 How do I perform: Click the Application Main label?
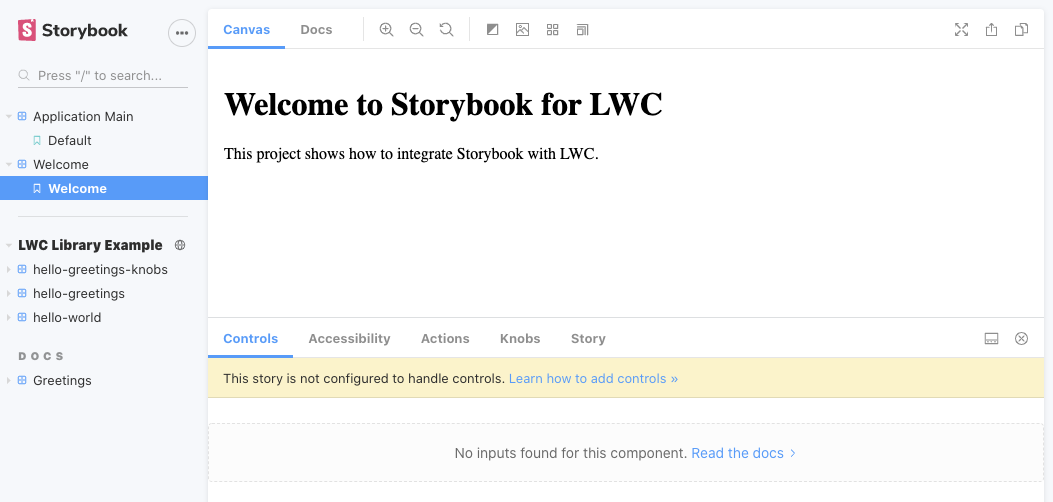(x=83, y=116)
